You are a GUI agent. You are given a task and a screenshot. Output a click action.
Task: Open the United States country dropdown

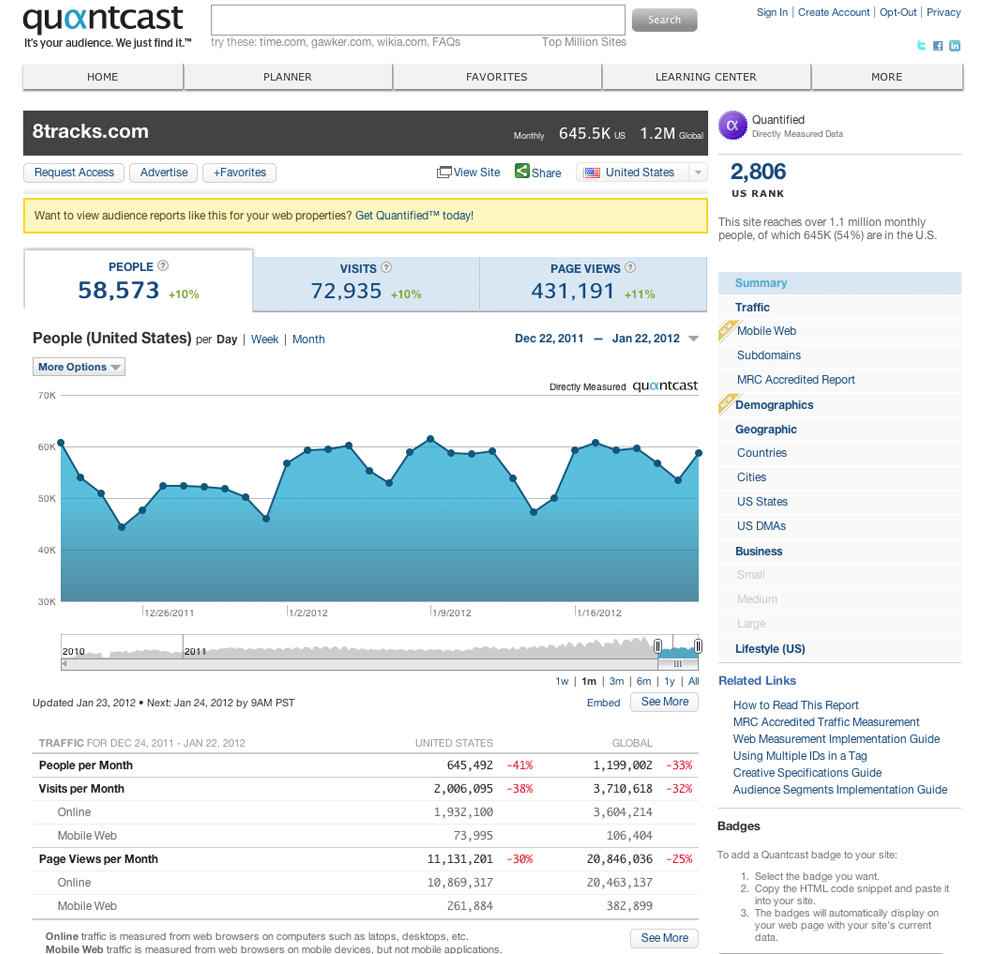[x=642, y=172]
